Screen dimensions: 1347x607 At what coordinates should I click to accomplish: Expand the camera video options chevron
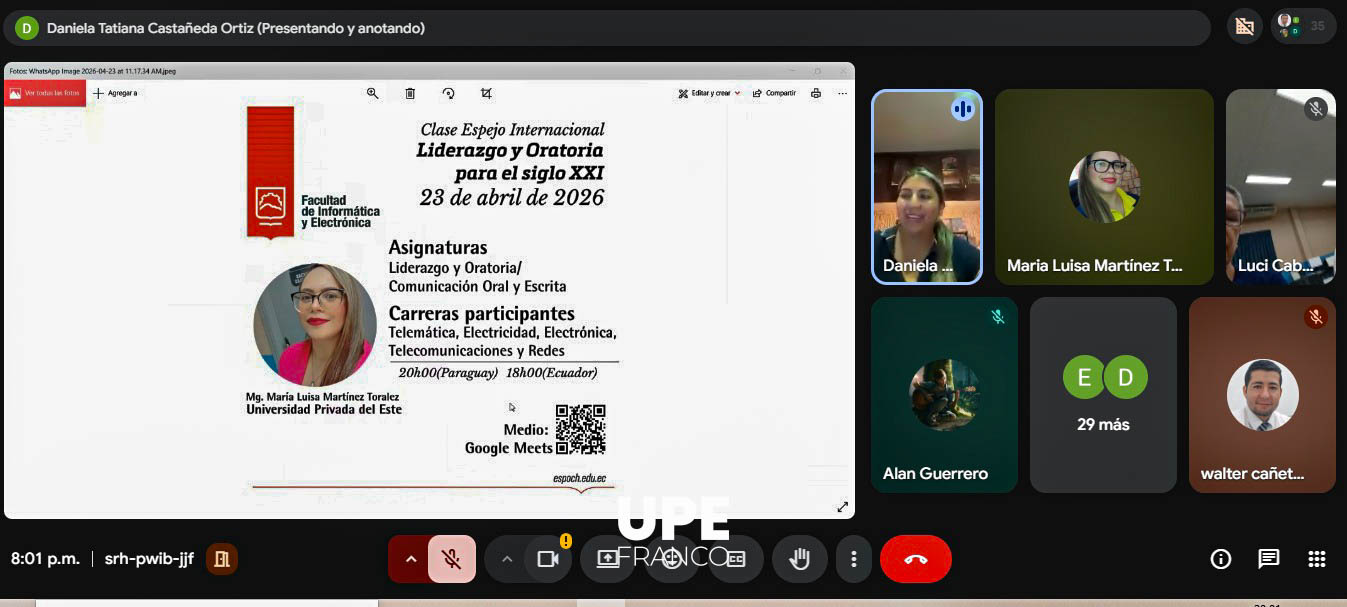pos(507,559)
